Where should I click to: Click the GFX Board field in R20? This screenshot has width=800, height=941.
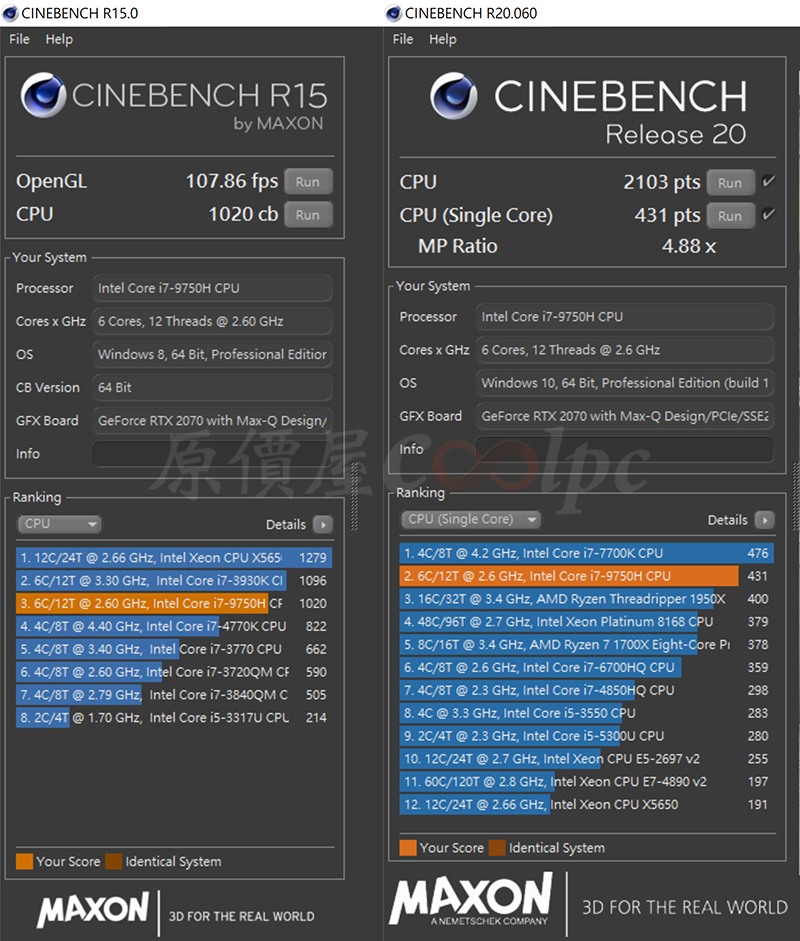[624, 416]
